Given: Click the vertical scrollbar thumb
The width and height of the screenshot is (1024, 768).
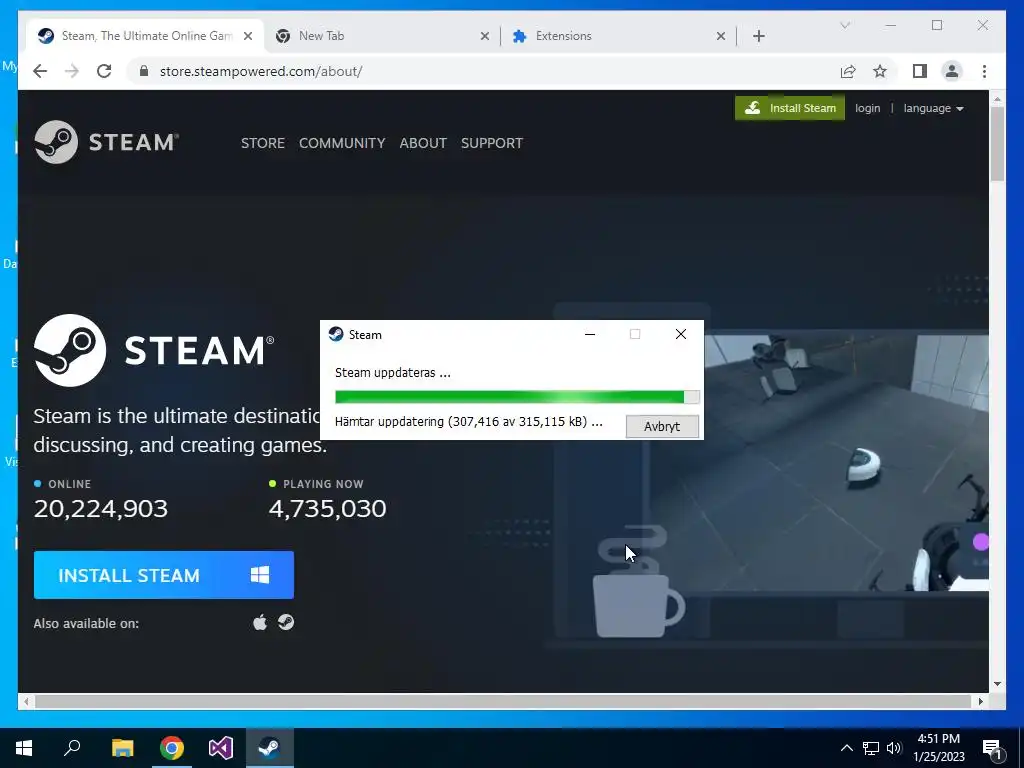Looking at the screenshot, I should pos(997,144).
